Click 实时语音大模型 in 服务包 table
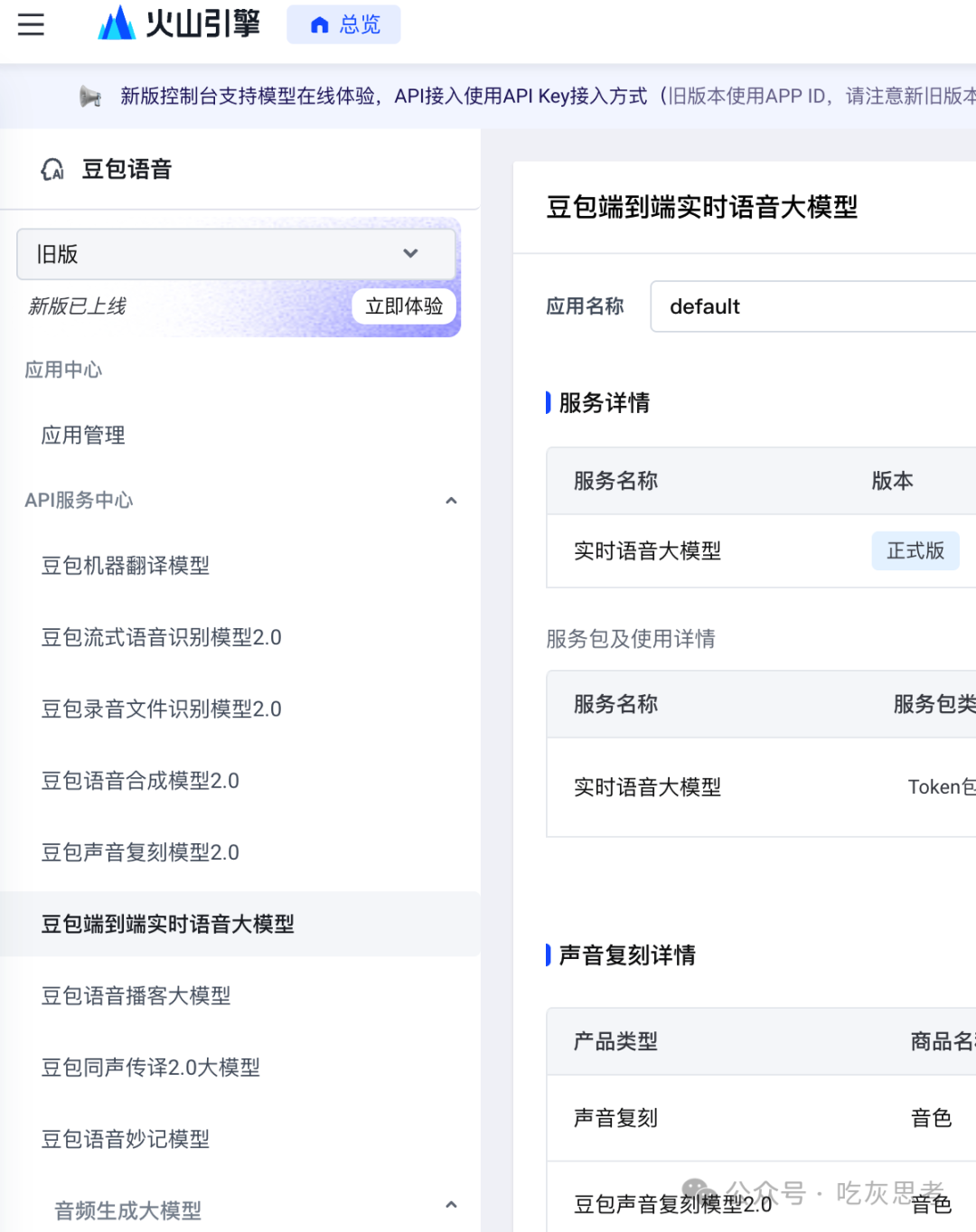976x1232 pixels. 647,787
